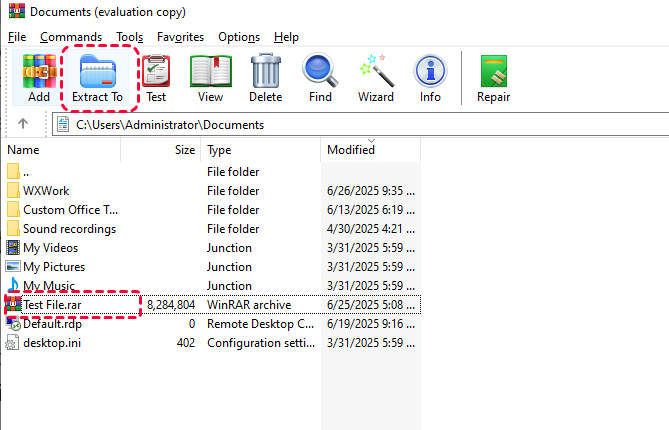Sort list by Size column header
Screen dimensions: 669x430
point(161,150)
